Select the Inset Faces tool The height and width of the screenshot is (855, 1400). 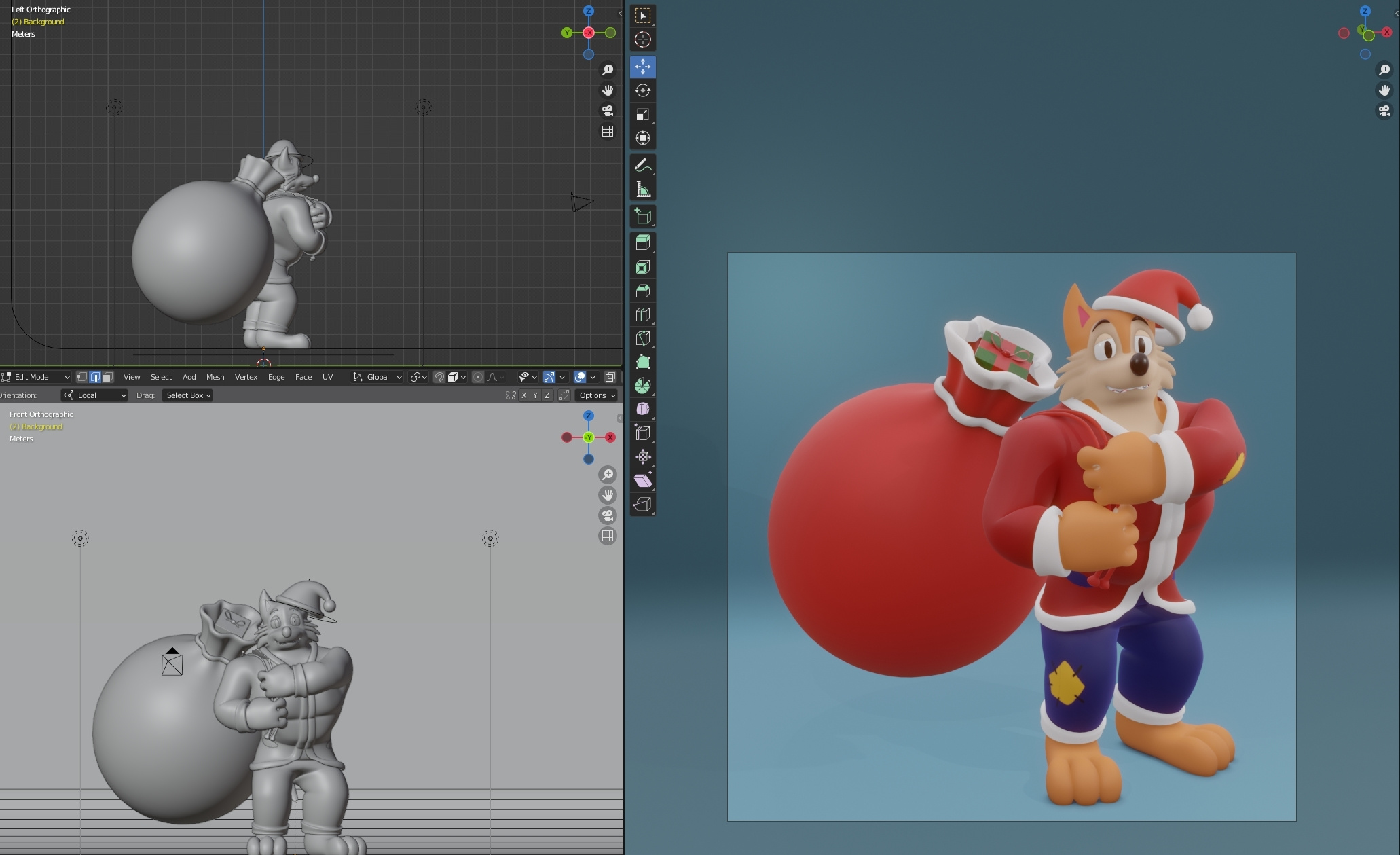click(x=642, y=267)
